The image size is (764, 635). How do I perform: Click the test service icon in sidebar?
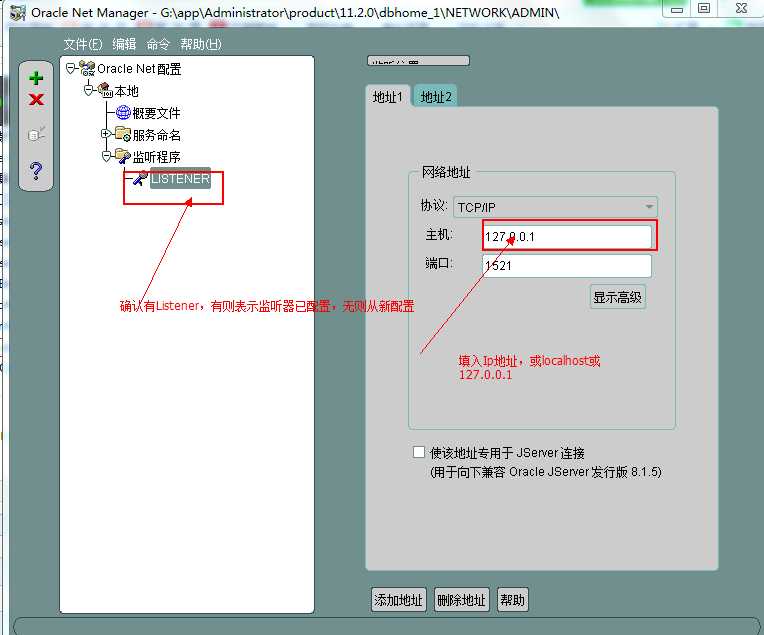36,134
